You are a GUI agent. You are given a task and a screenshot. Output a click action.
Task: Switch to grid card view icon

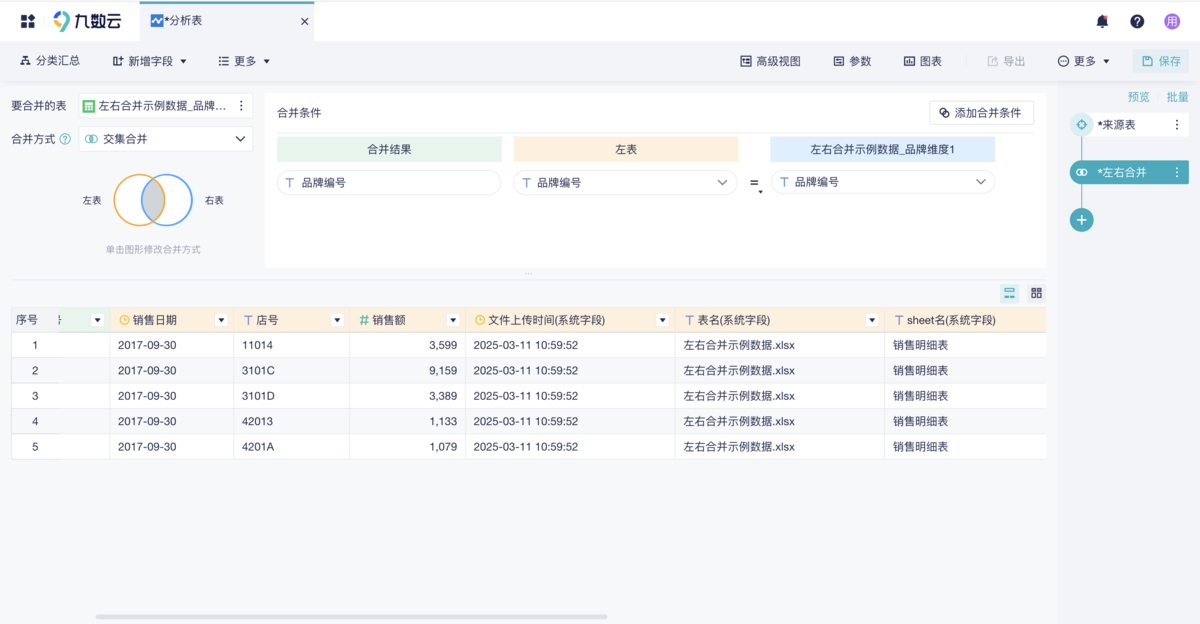[1036, 293]
